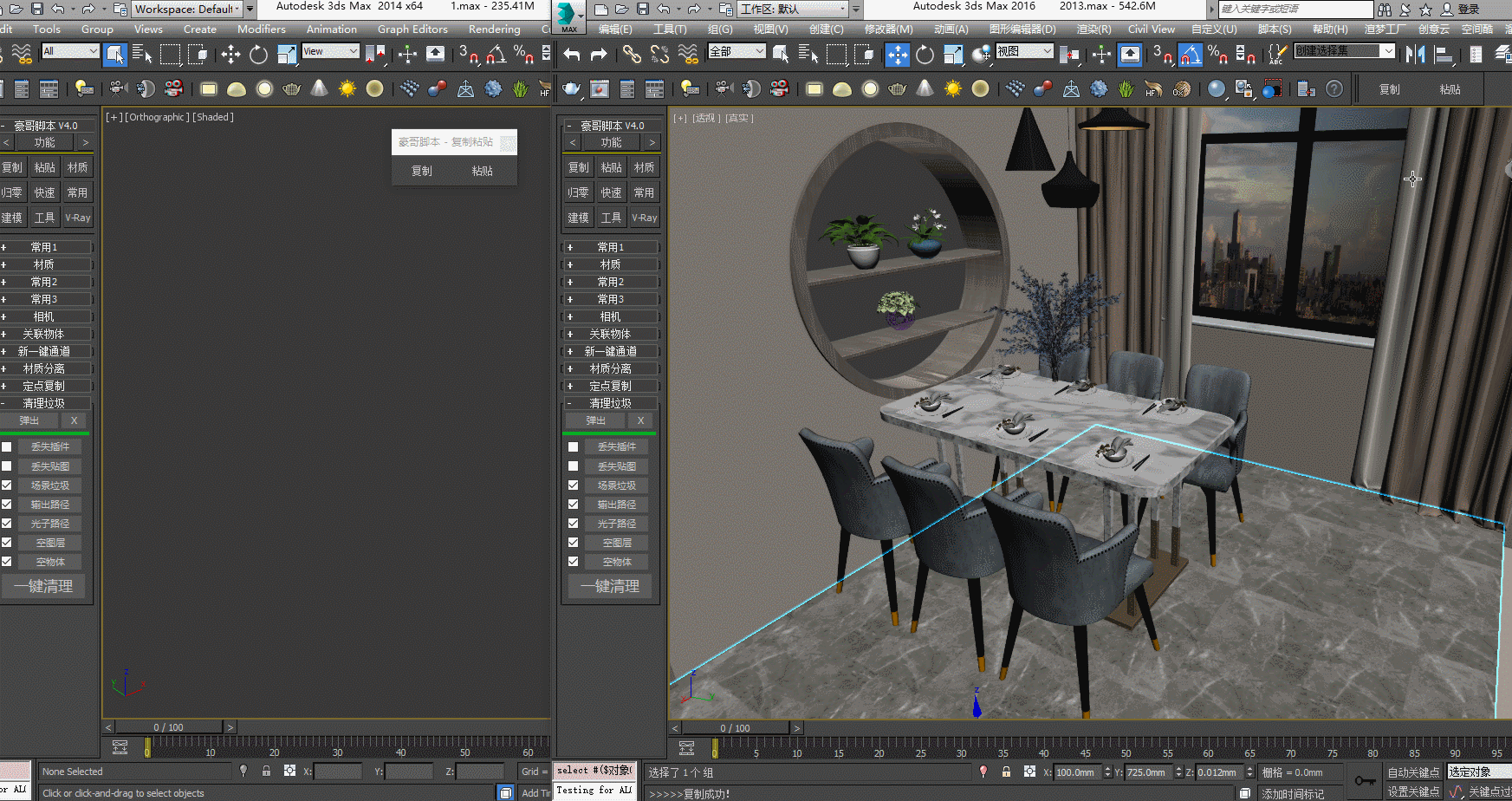This screenshot has width=1512, height=801.
Task: Click the sun light icon in 2014 toolbar
Action: (x=347, y=88)
